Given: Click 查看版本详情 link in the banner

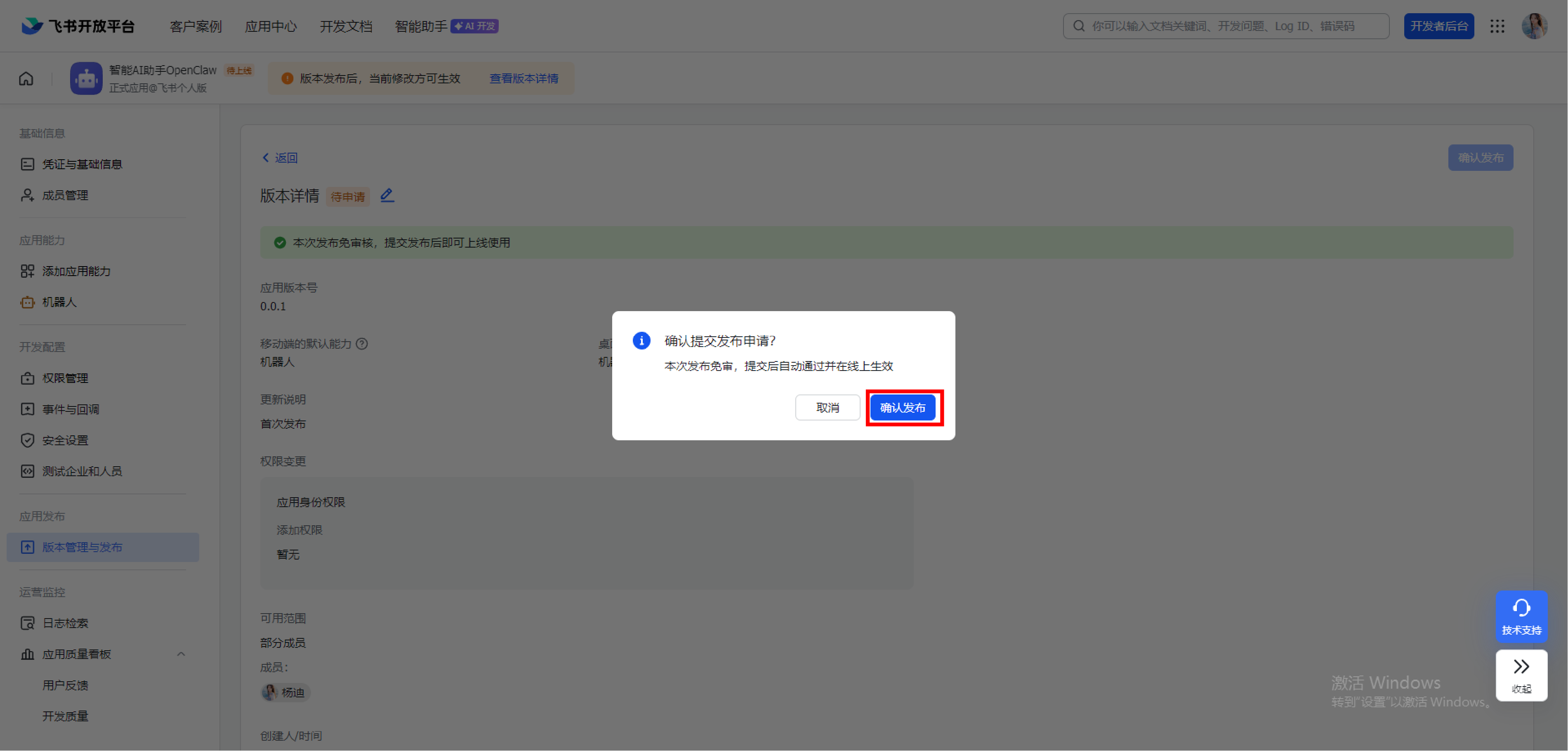Looking at the screenshot, I should point(523,78).
